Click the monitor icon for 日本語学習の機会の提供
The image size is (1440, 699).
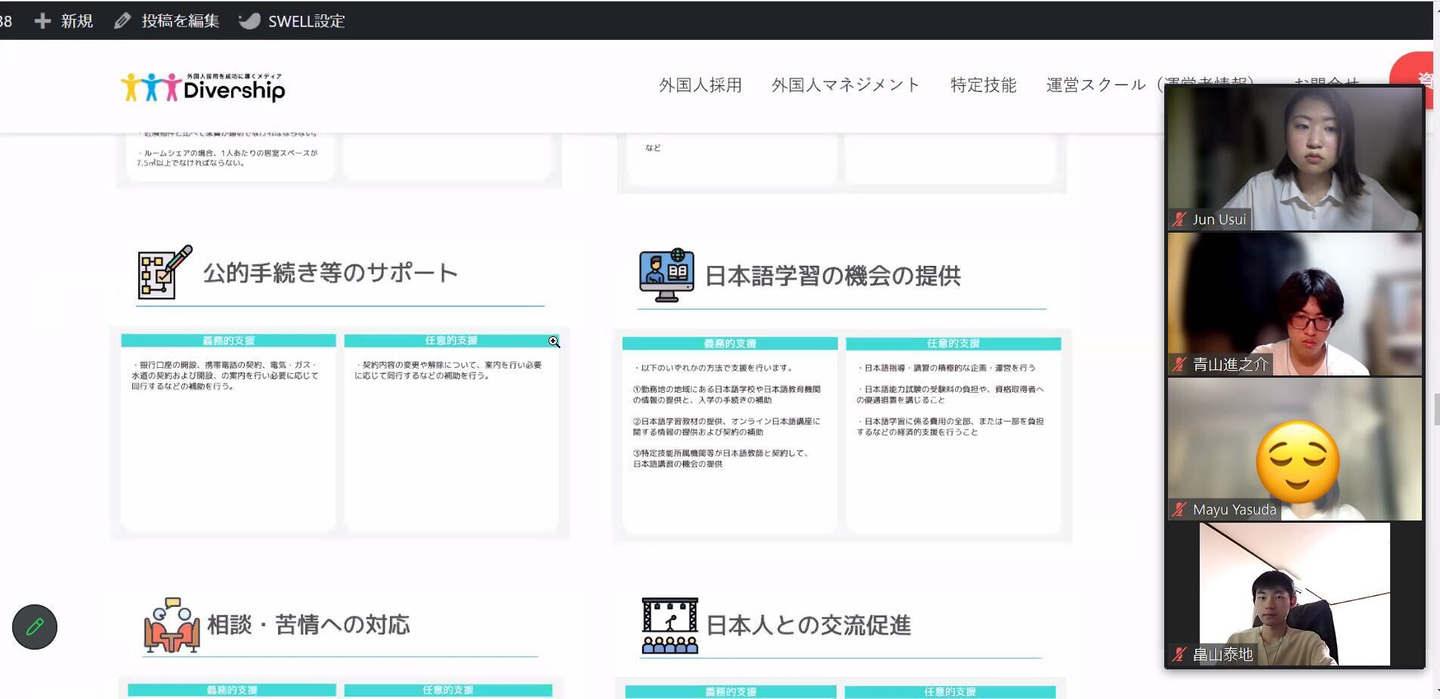point(667,275)
